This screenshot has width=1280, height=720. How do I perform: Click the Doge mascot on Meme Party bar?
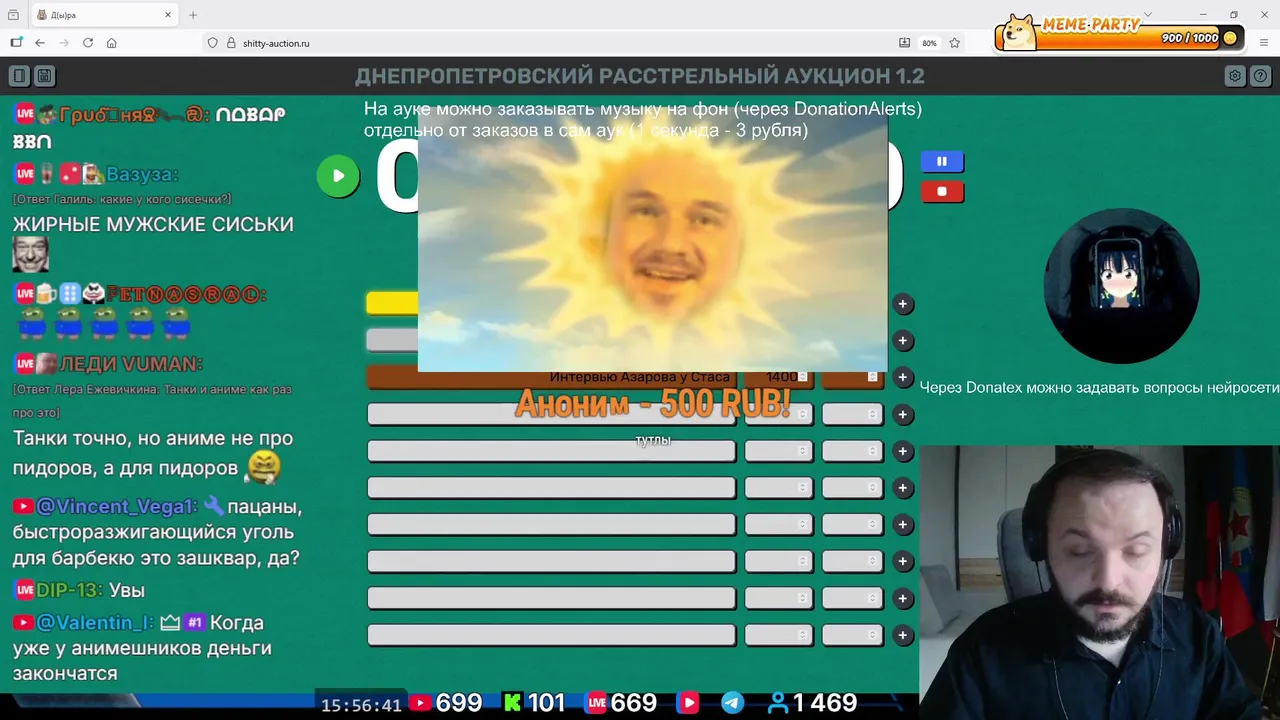tap(1018, 31)
